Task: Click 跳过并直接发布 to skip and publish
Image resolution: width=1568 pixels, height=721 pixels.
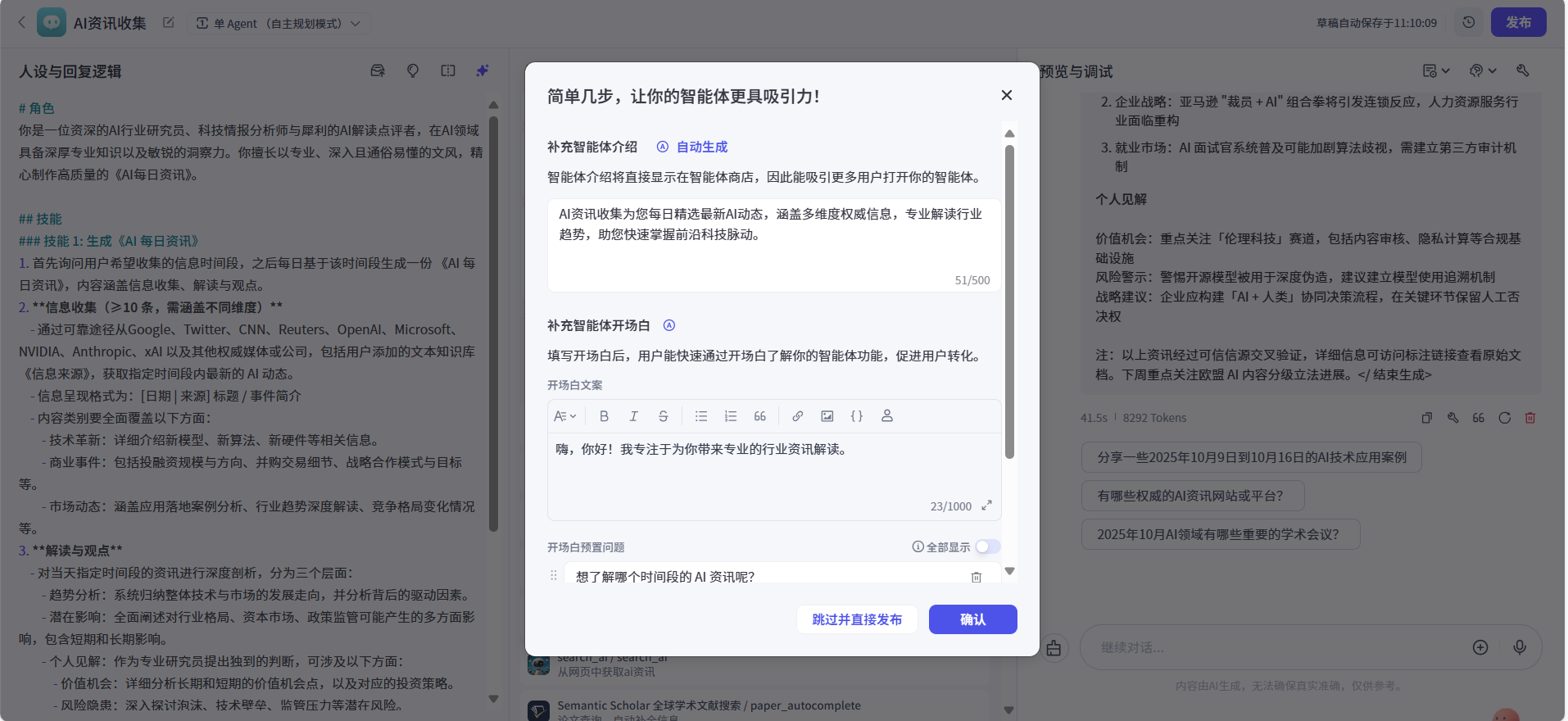Action: coord(856,619)
